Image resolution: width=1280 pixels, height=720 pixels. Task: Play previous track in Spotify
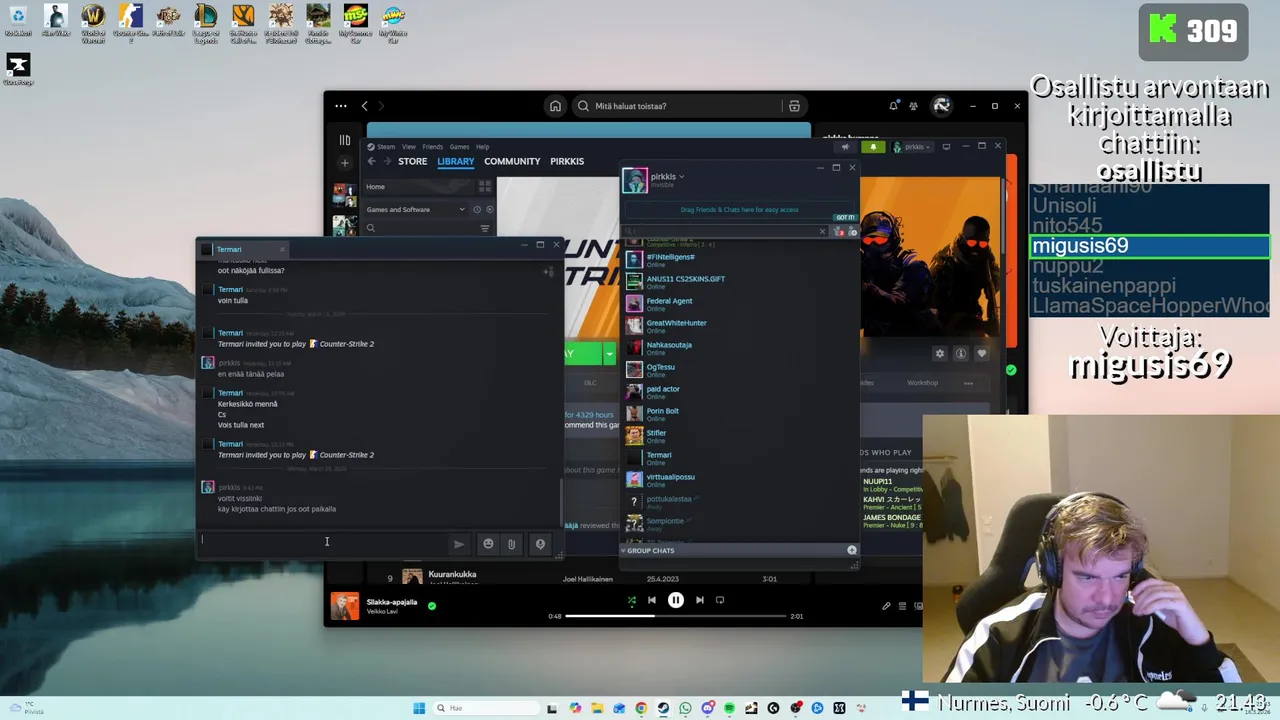click(x=652, y=600)
